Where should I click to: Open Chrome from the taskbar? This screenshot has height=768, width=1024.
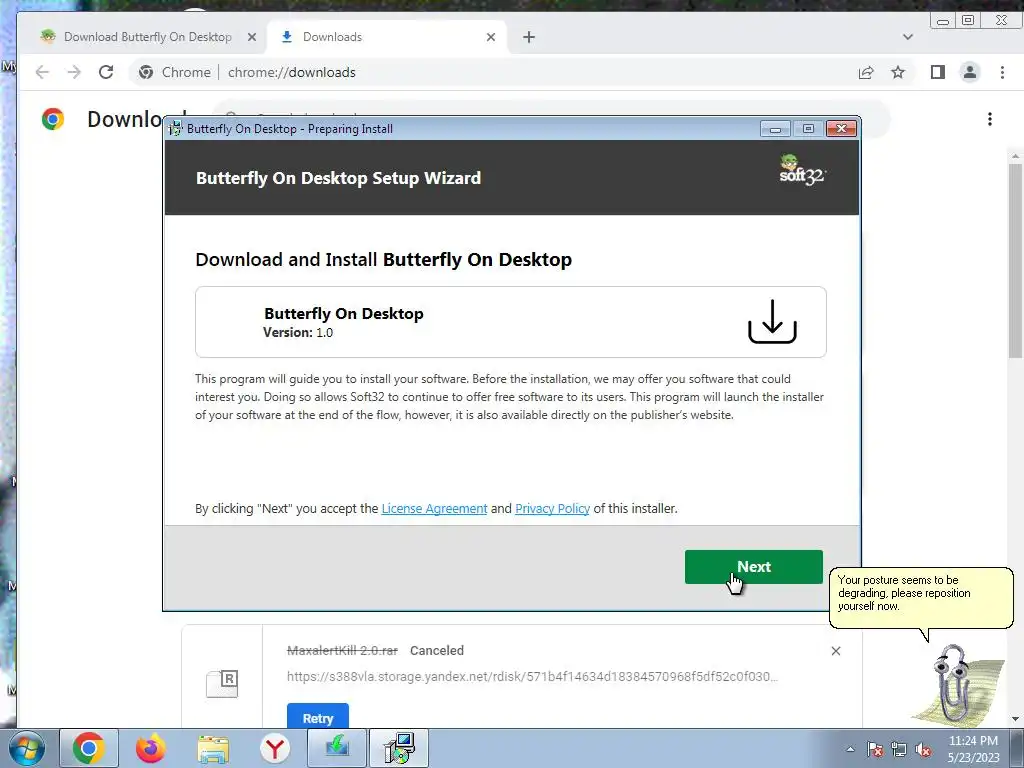(x=89, y=748)
